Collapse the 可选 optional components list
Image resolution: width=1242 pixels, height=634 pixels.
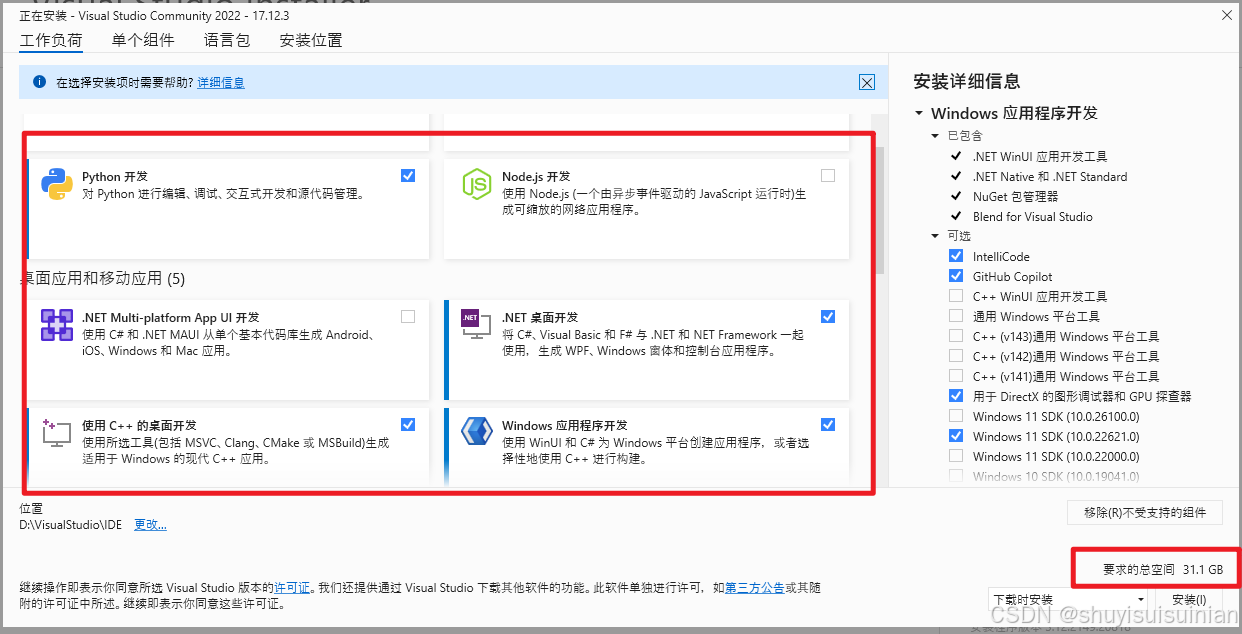coord(935,235)
